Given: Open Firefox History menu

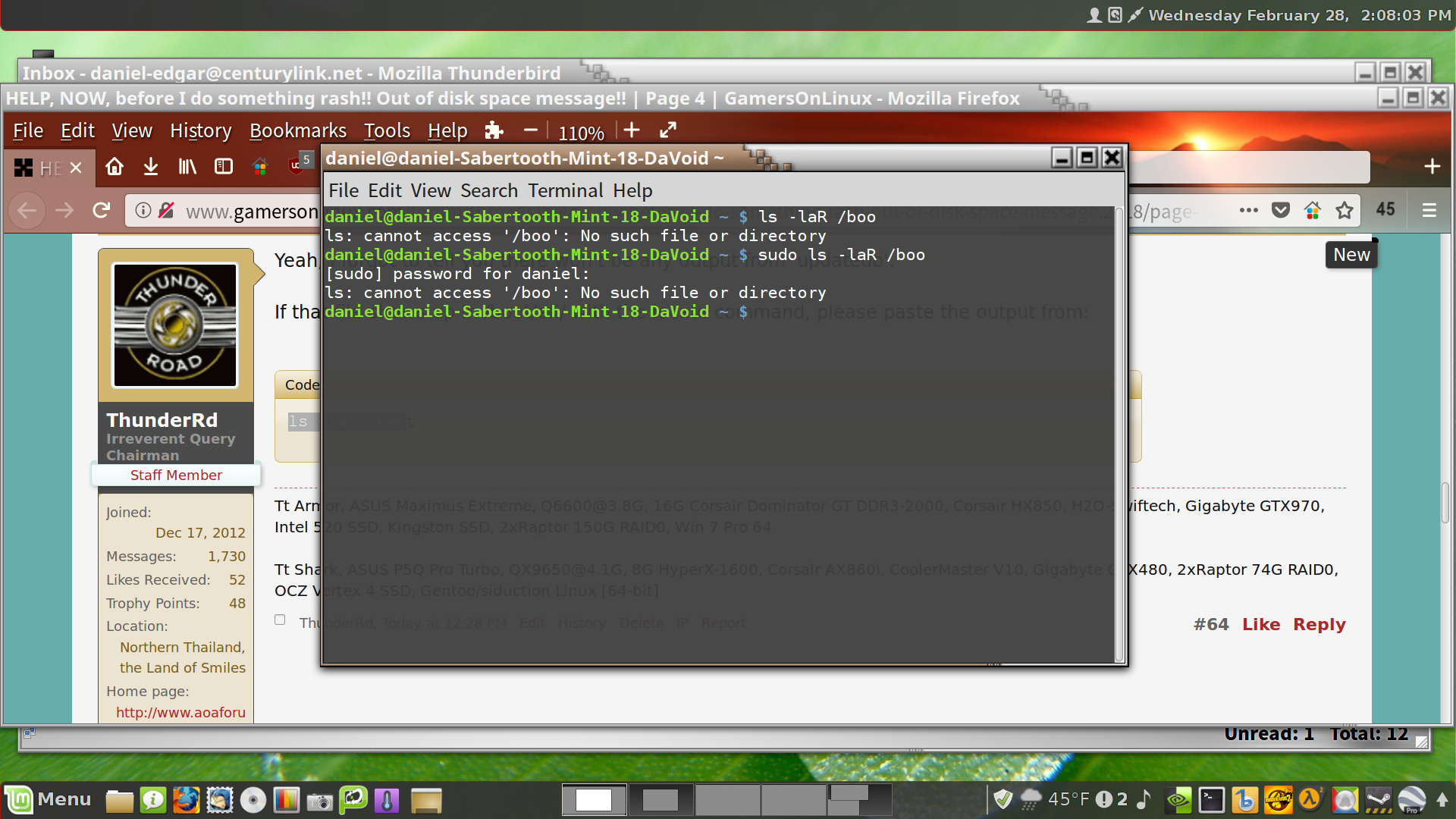Looking at the screenshot, I should 200,130.
